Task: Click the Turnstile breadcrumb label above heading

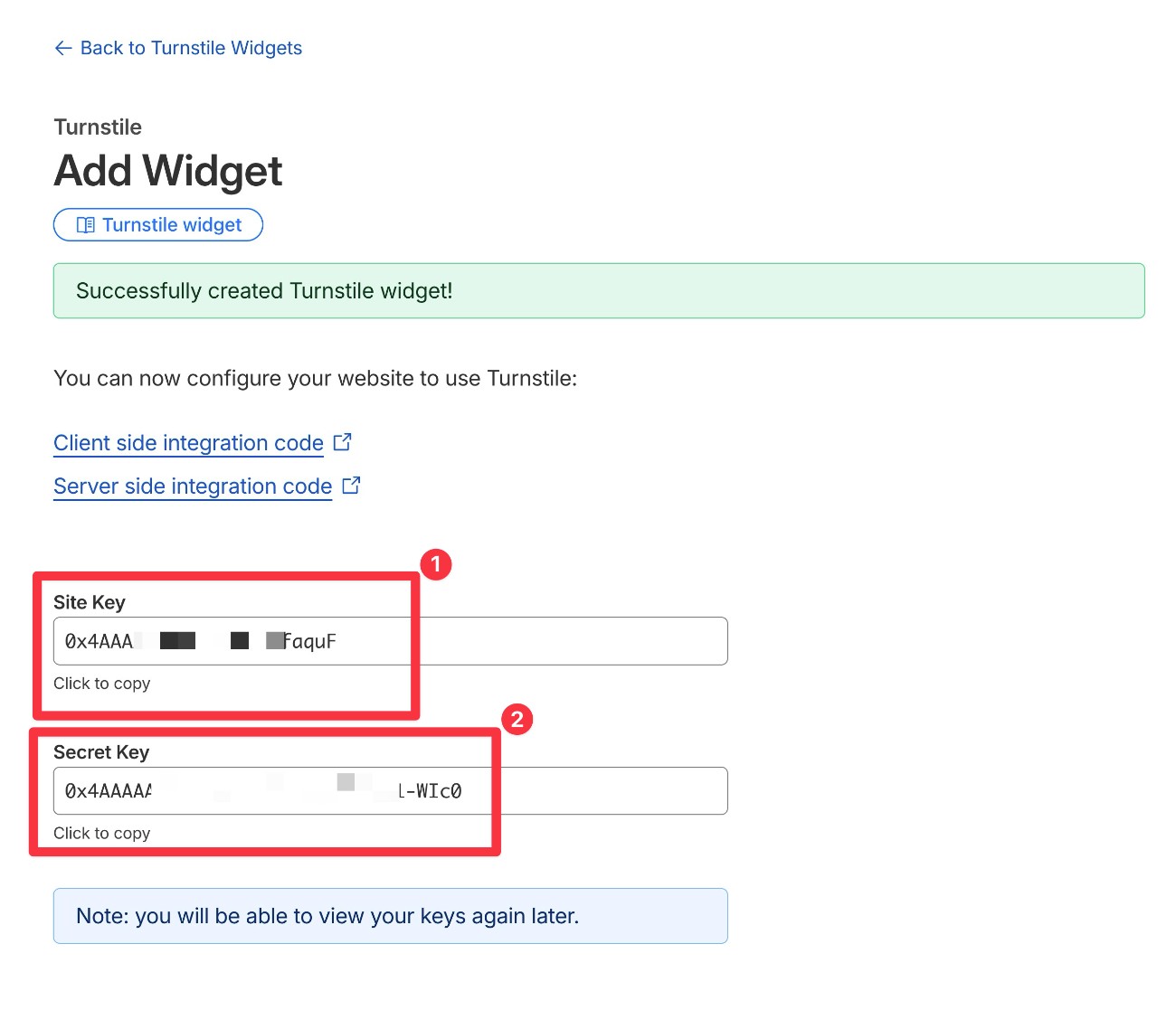Action: click(x=98, y=127)
